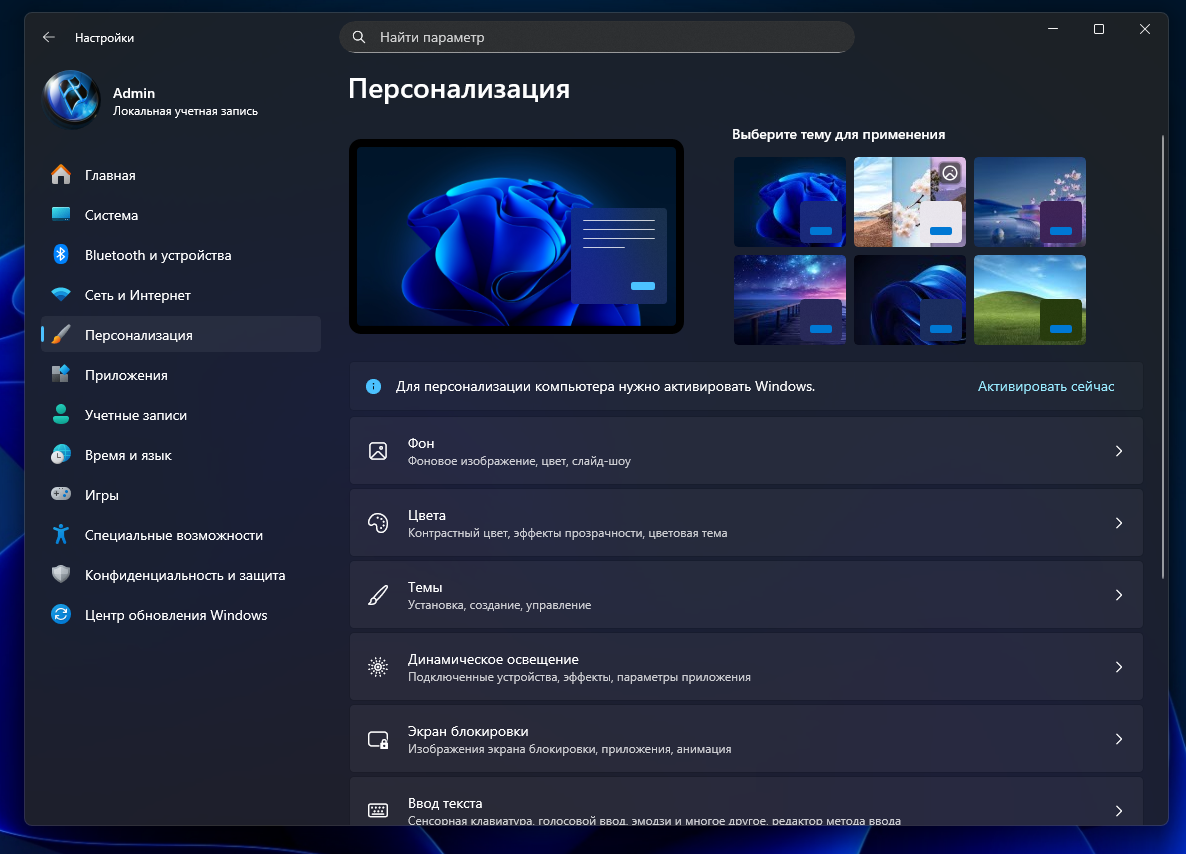Click the Bluetooth icon in sidebar
The image size is (1186, 854).
point(61,255)
